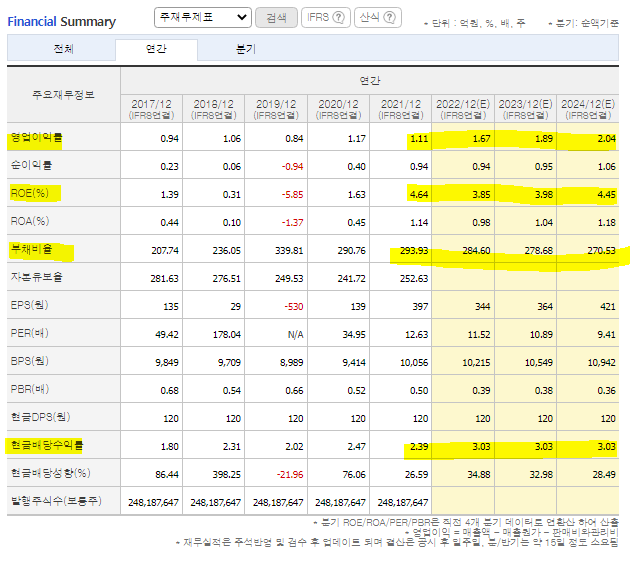Click the ROA(%) row label
The width and height of the screenshot is (630, 562).
pos(30,221)
